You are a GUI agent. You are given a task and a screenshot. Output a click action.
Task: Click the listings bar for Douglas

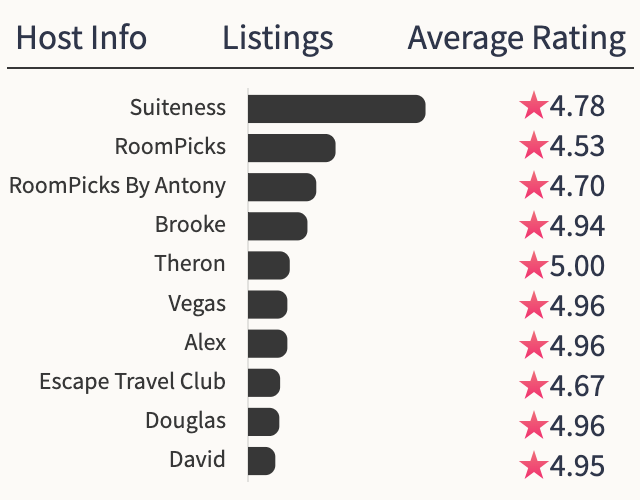pos(263,422)
